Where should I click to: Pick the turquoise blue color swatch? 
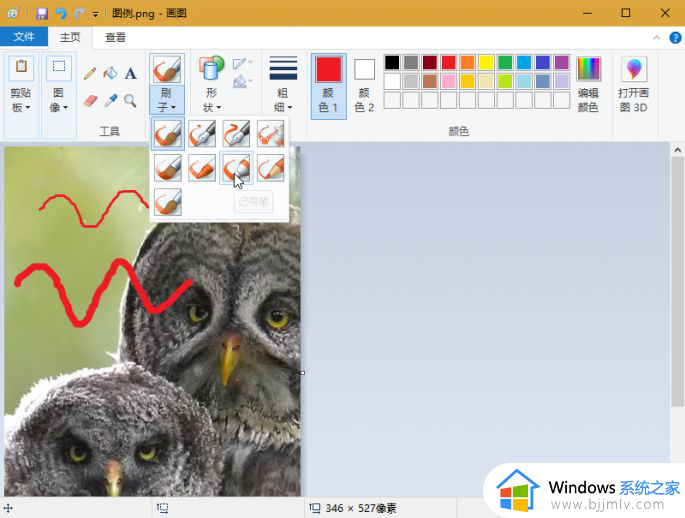pos(523,62)
